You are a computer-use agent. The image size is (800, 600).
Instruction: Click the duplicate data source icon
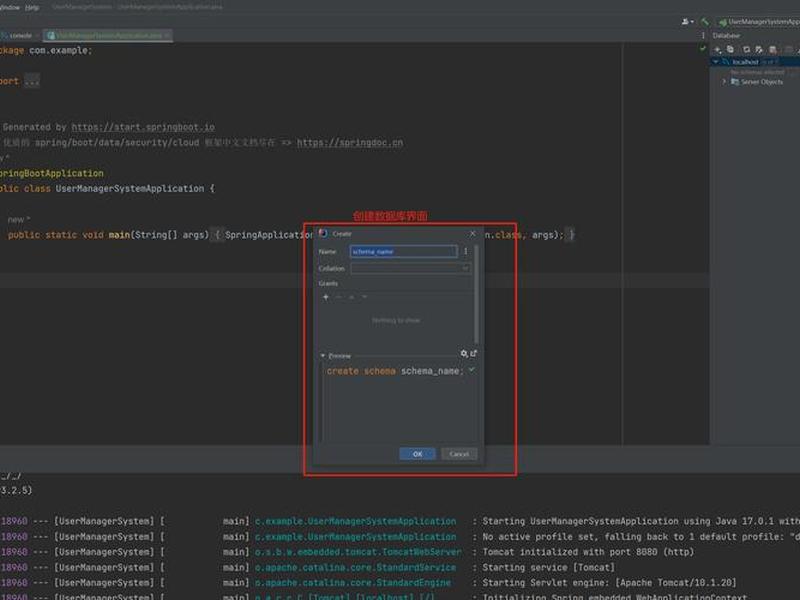tap(731, 49)
